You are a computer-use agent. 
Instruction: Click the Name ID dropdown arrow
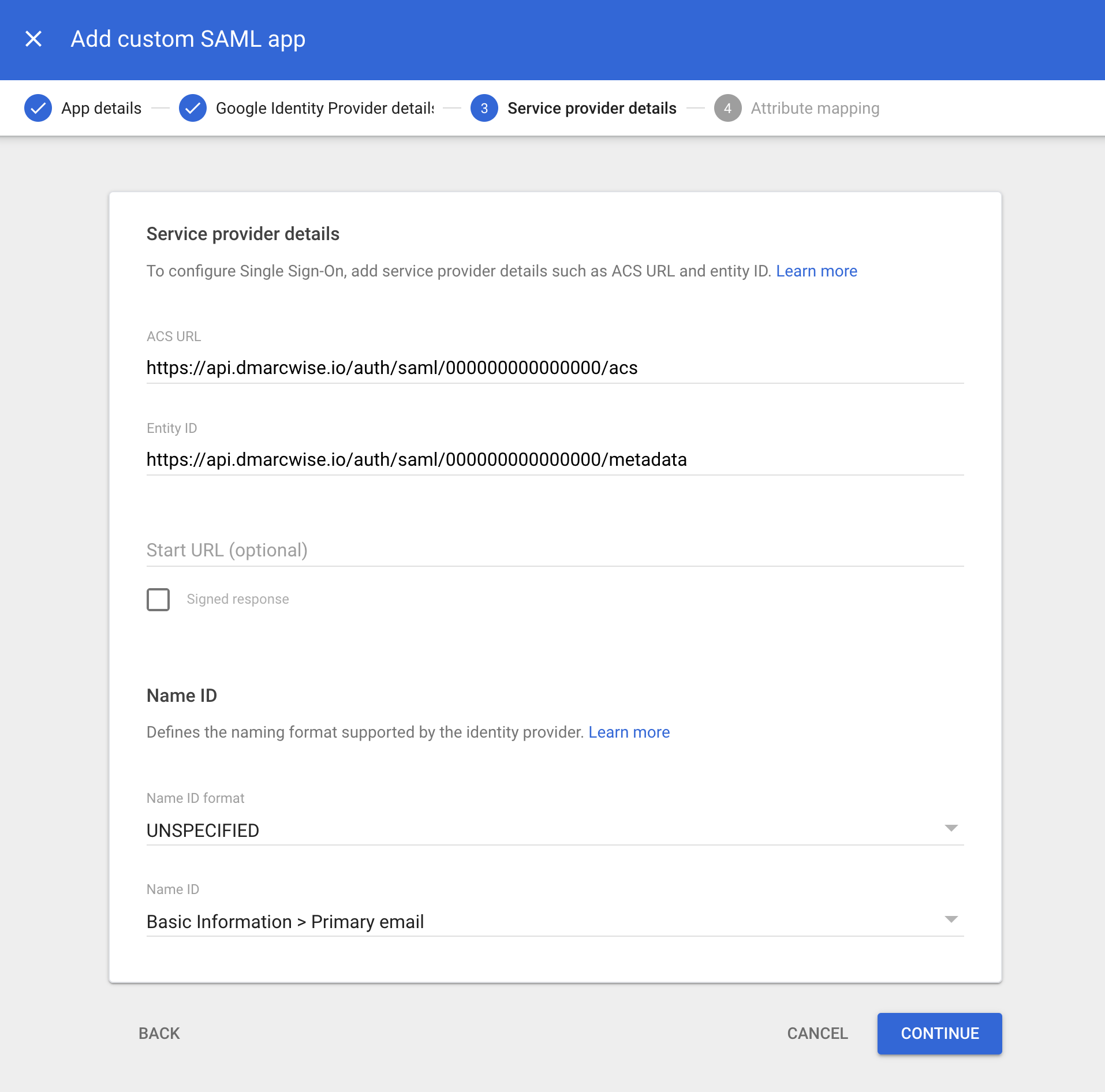[x=953, y=919]
